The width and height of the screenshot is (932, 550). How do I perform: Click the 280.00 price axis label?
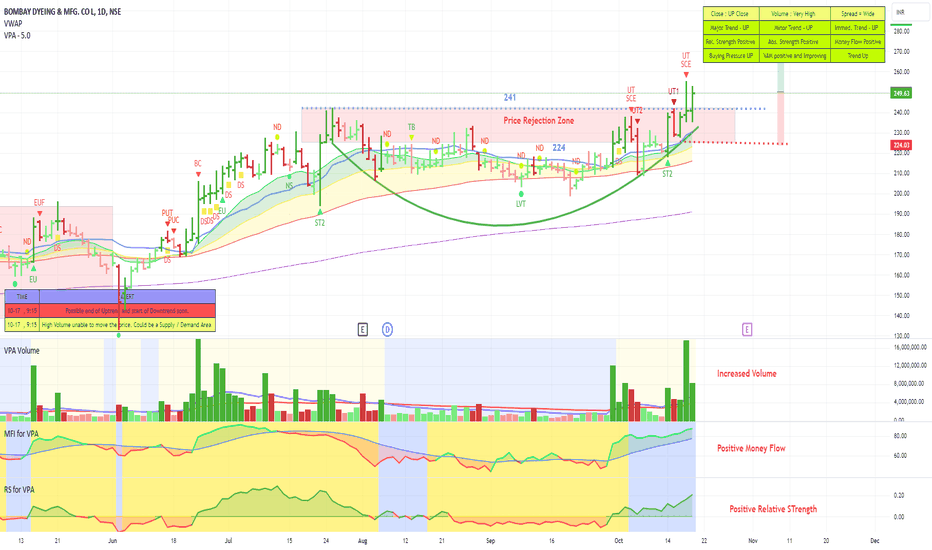pos(902,31)
